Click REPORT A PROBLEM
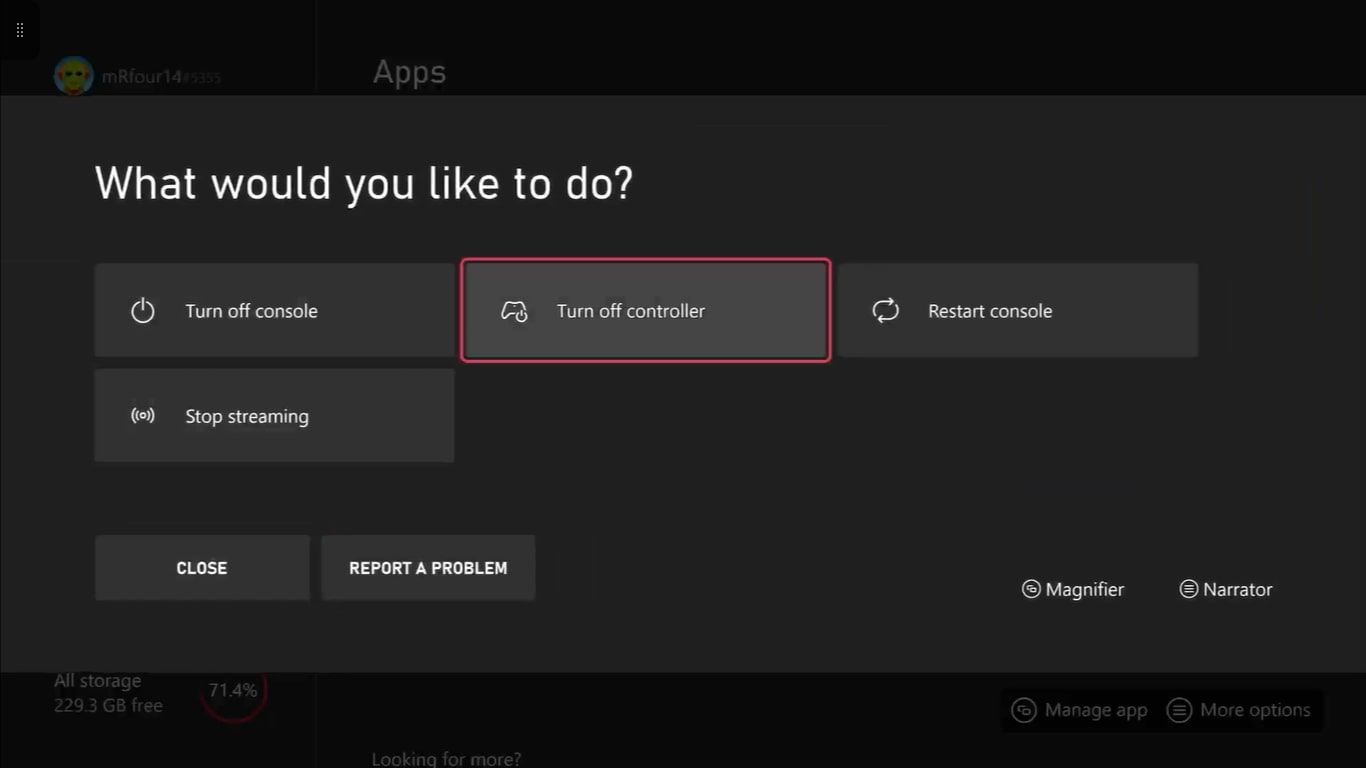 click(428, 567)
